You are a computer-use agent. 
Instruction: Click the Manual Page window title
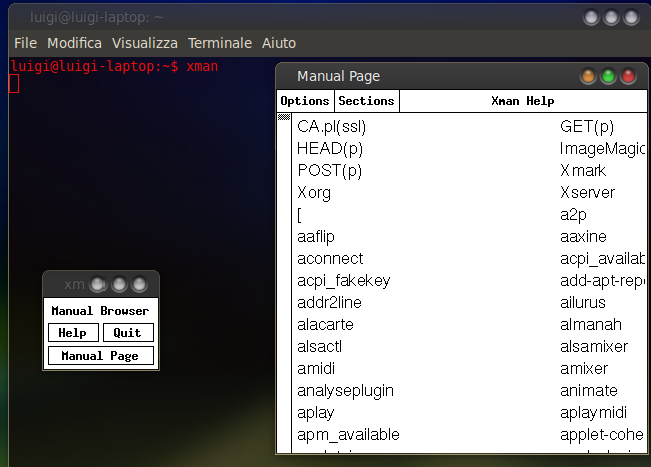point(338,76)
